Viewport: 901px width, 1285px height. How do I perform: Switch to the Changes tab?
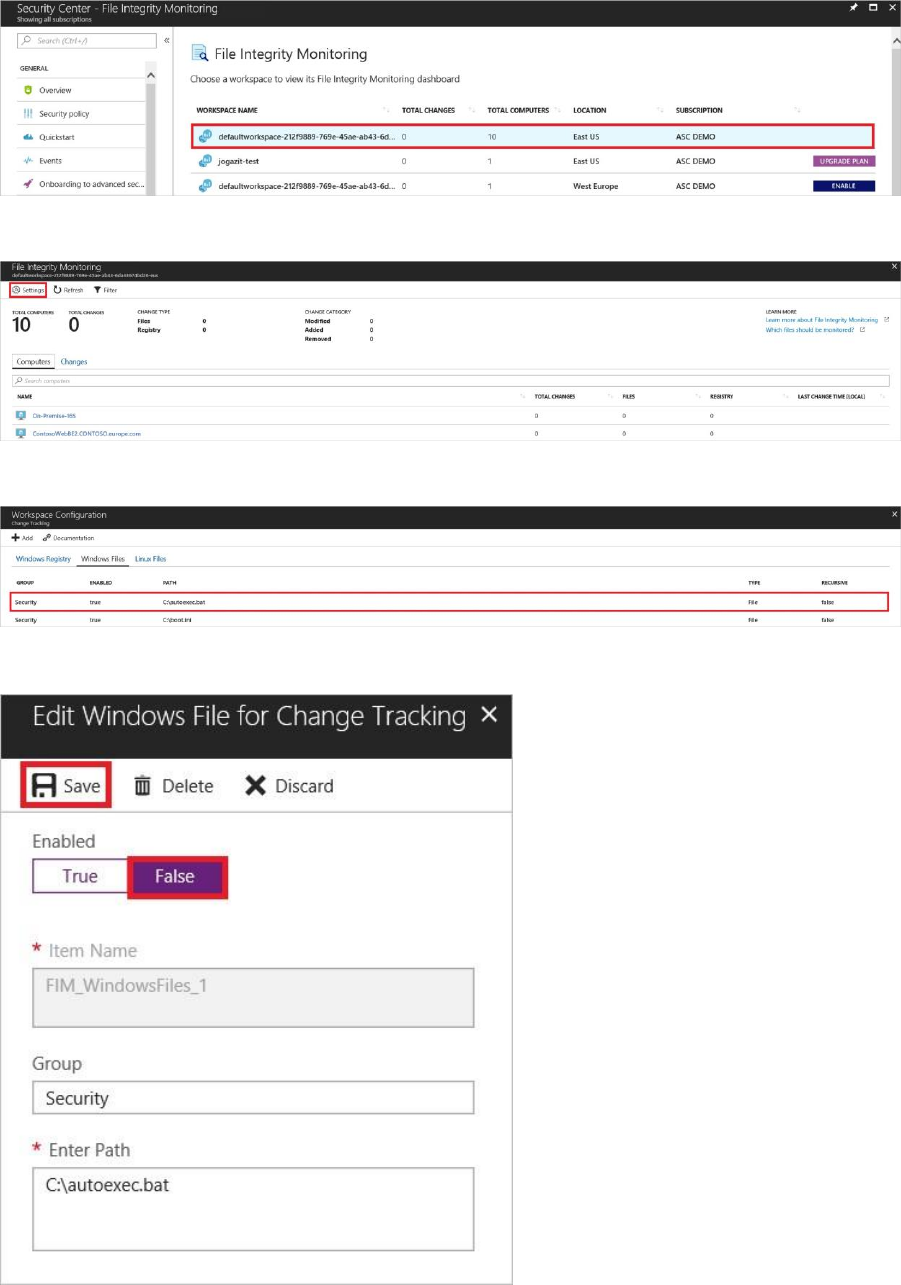tap(73, 361)
